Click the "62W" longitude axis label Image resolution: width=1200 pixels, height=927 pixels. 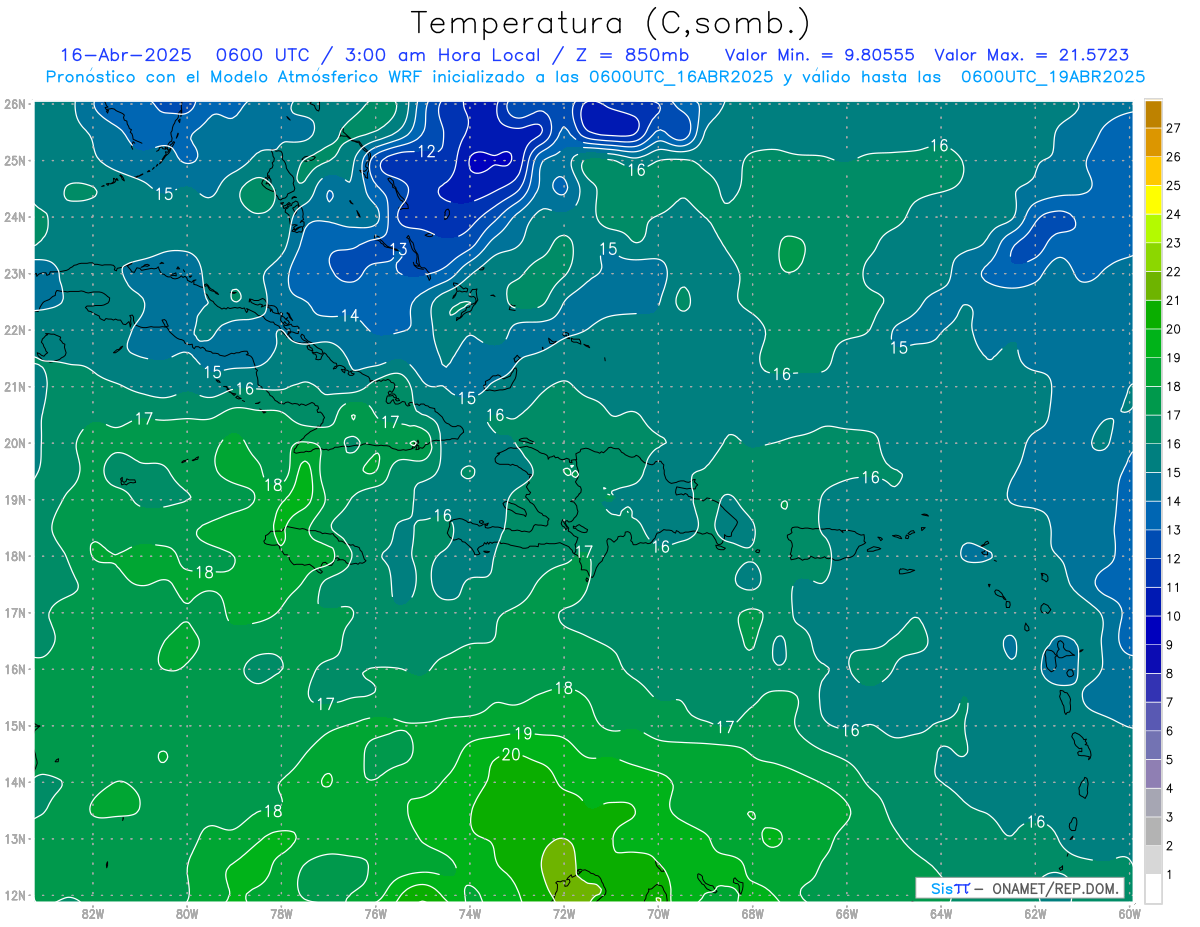pyautogui.click(x=1035, y=913)
